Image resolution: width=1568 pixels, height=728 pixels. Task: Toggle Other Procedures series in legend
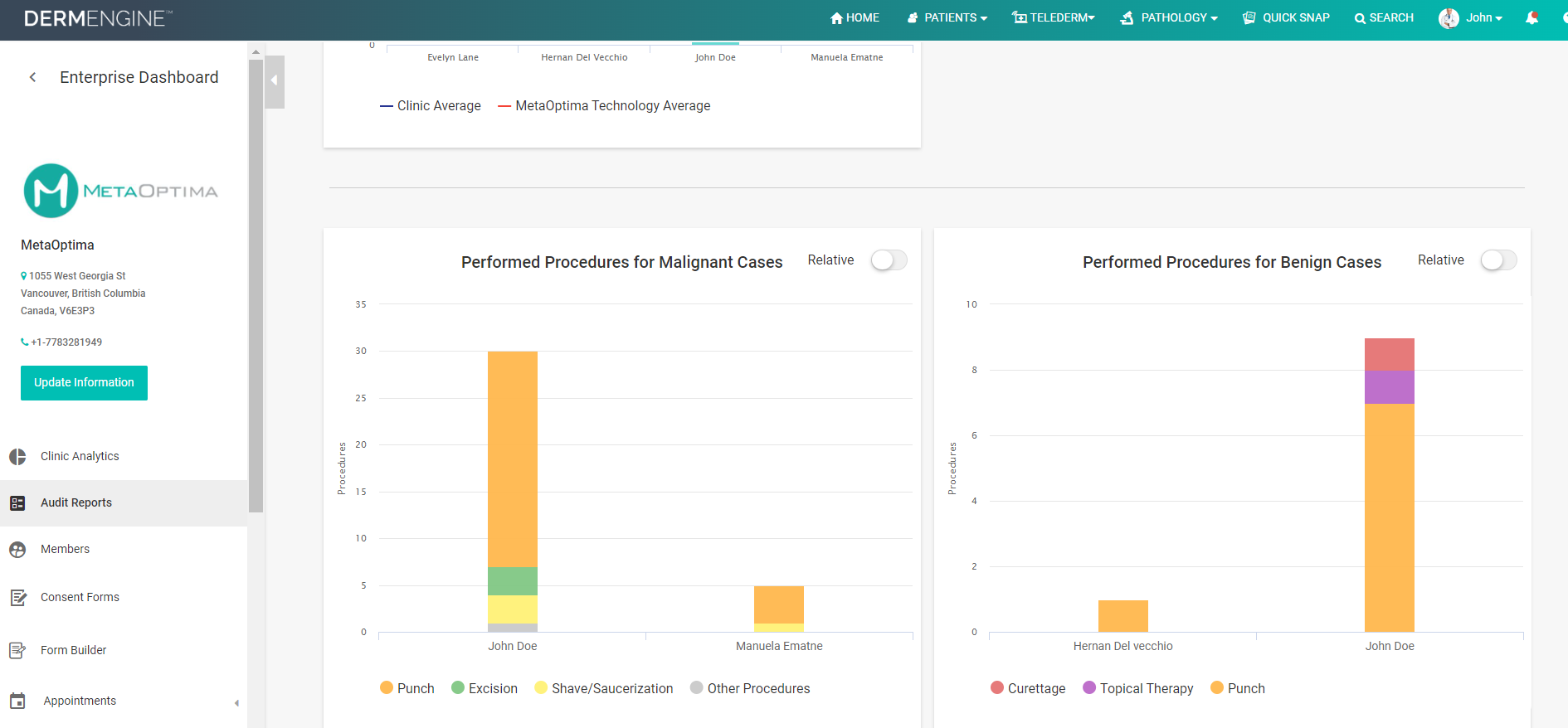750,688
